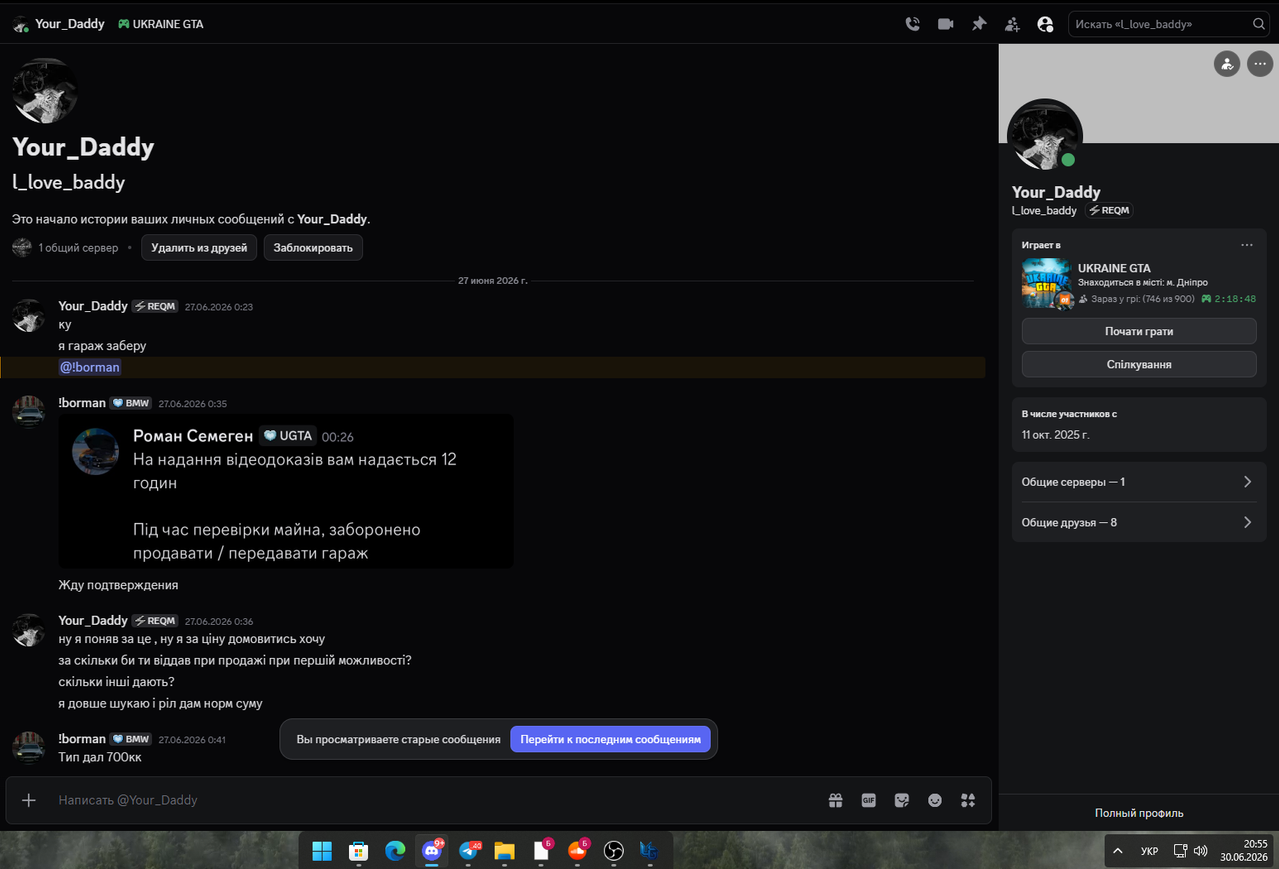Open the emoji picker

pyautogui.click(x=935, y=800)
